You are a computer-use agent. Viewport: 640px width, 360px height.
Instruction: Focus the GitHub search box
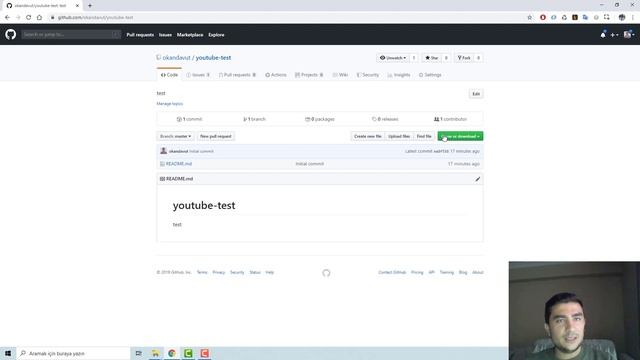click(71, 35)
